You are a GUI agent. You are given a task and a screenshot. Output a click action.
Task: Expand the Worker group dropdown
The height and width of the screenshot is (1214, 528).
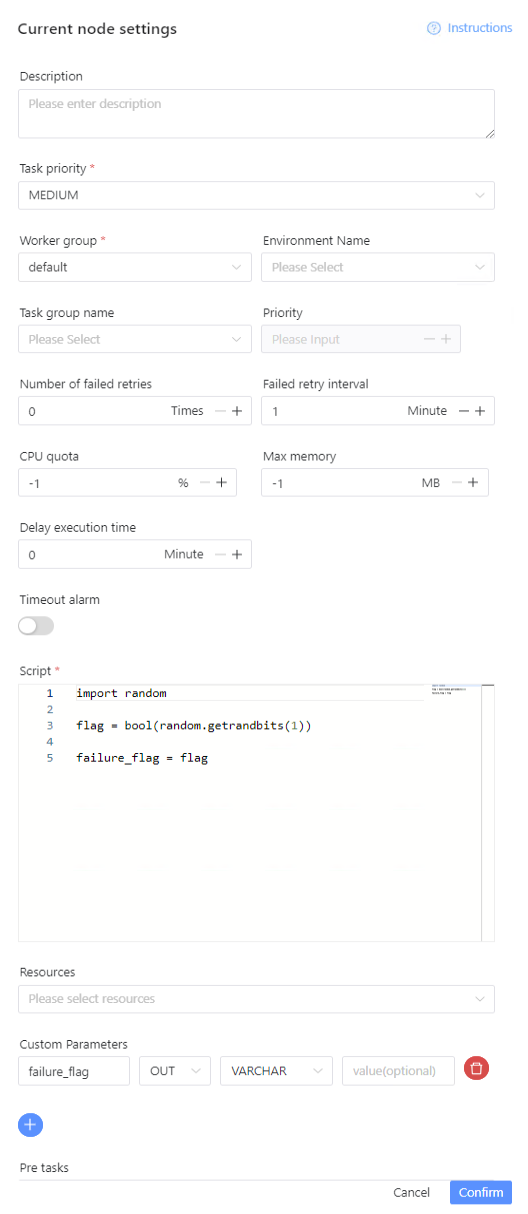pos(135,267)
